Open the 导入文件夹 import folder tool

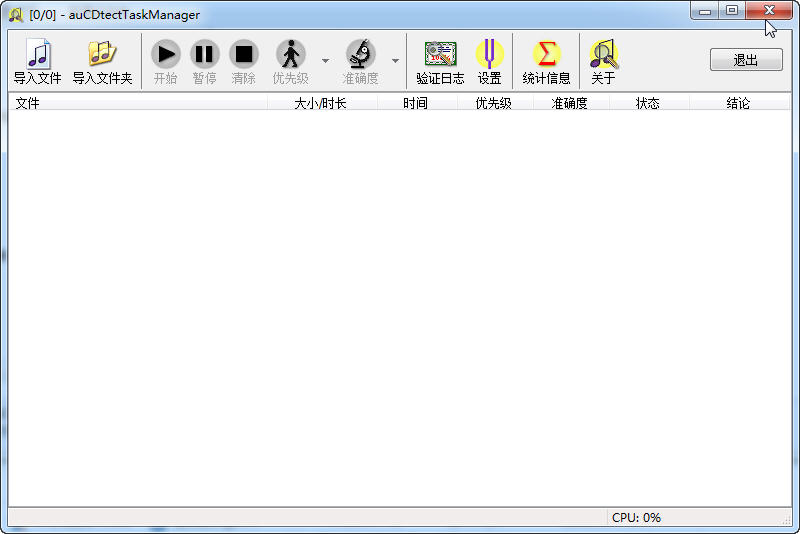tap(102, 61)
